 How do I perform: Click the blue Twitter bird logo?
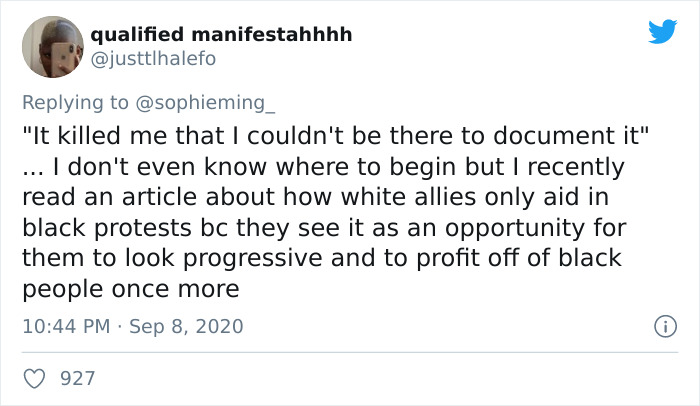[x=662, y=31]
